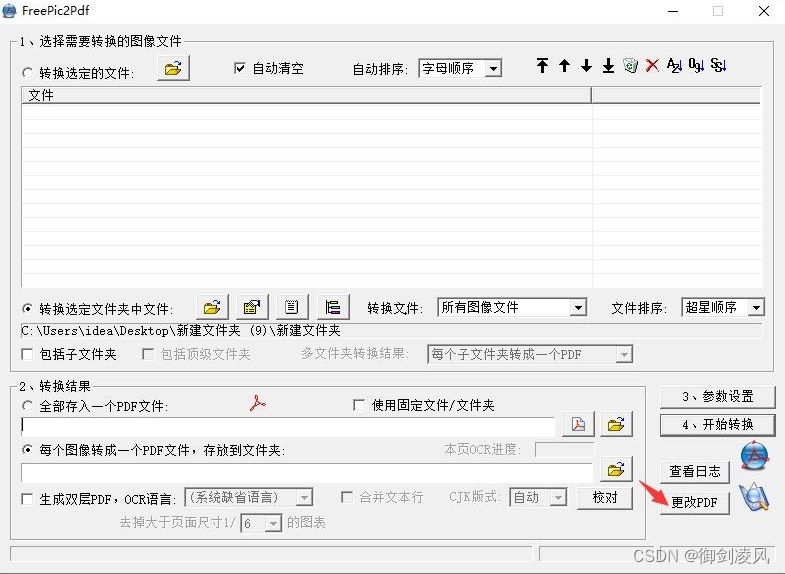Image resolution: width=785 pixels, height=574 pixels.
Task: Move file to bottom of list
Action: point(608,65)
